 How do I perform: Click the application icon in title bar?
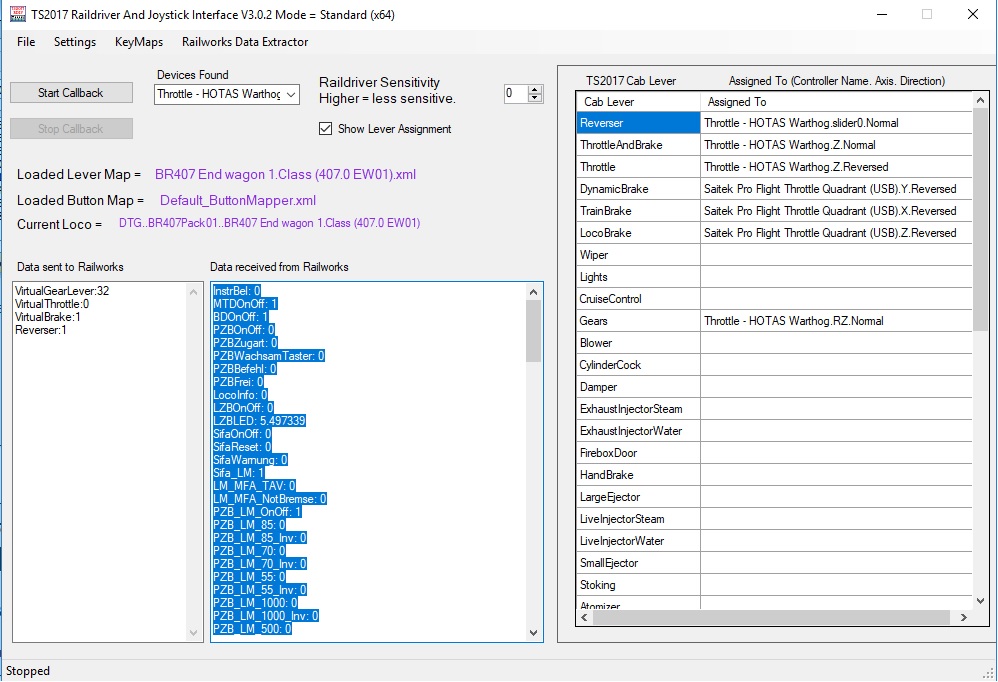17,14
